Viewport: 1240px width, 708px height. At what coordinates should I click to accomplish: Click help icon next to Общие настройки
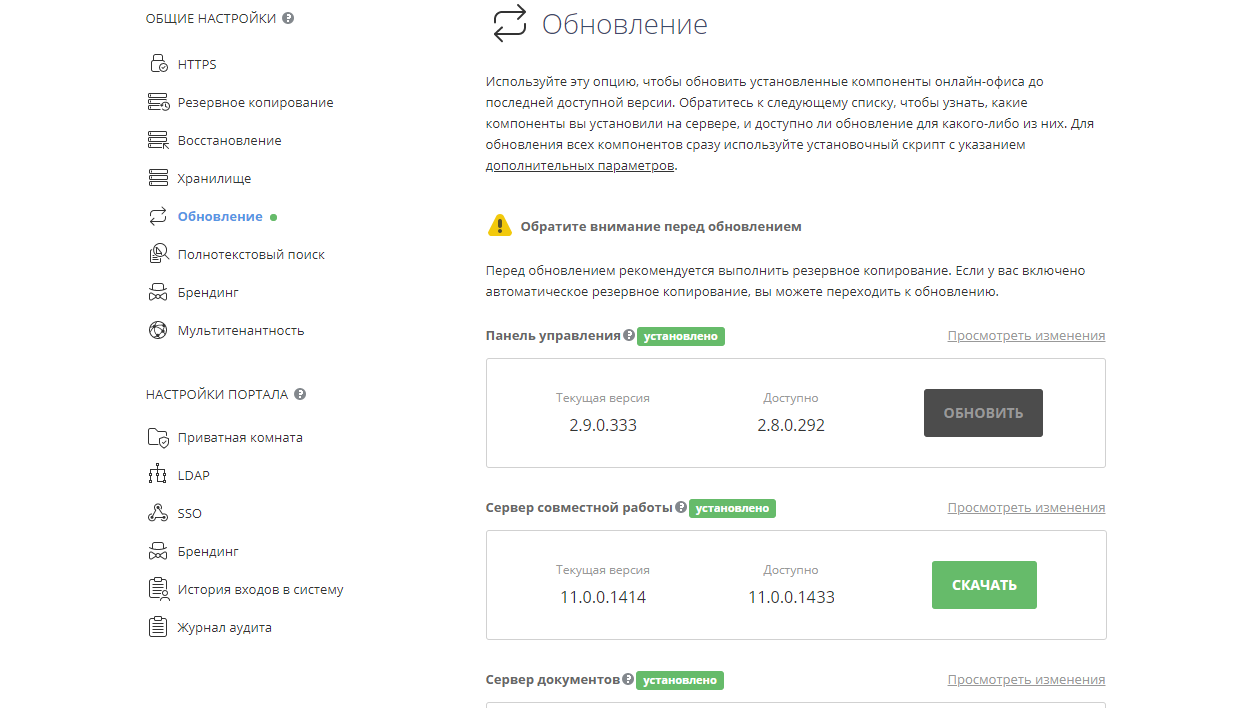288,18
